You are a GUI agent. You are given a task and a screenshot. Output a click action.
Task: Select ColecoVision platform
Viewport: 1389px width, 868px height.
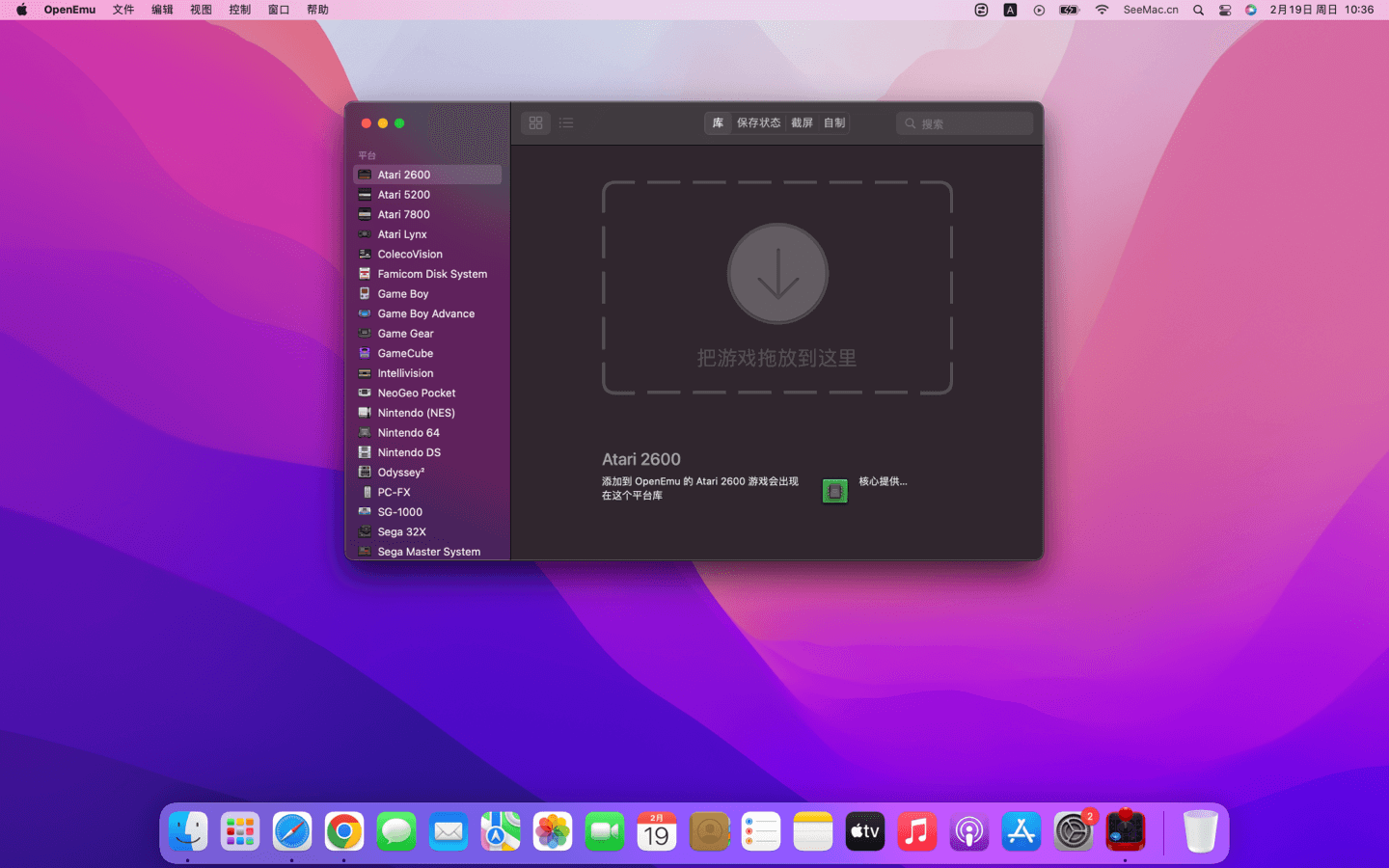pos(427,255)
